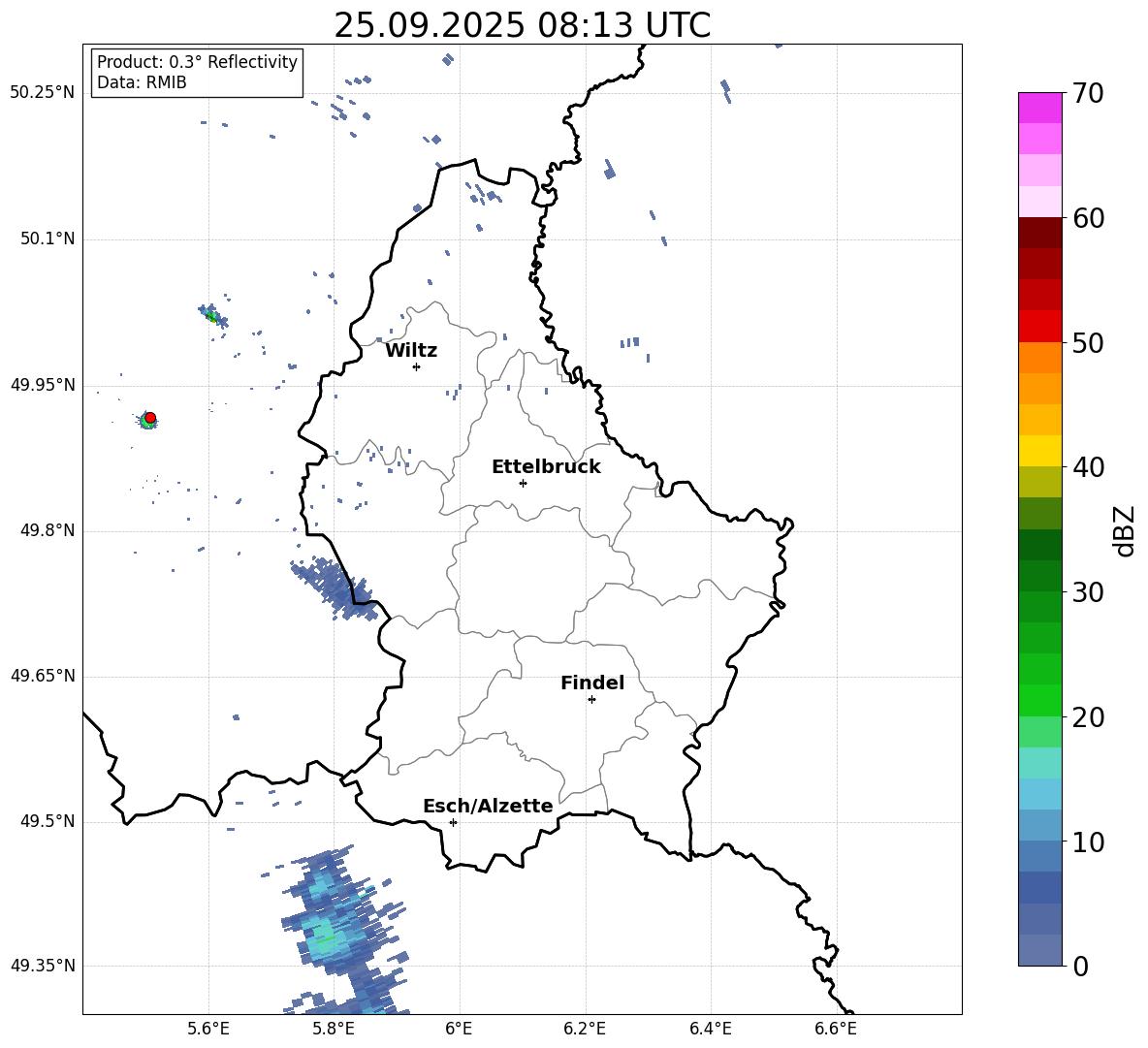Screen dimensions: 1148x1048
Task: Click the 5.6°E longitude label
Action: pyautogui.click(x=207, y=1029)
